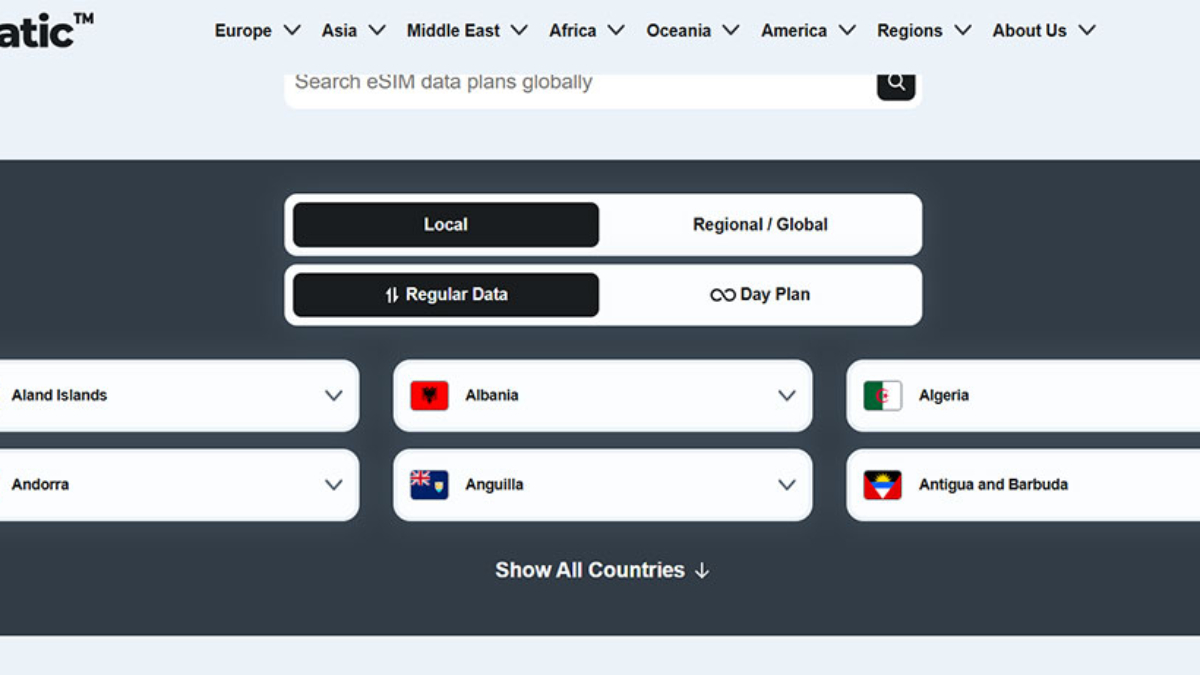Open the Europe navigation menu
This screenshot has width=1200, height=675.
pos(257,31)
